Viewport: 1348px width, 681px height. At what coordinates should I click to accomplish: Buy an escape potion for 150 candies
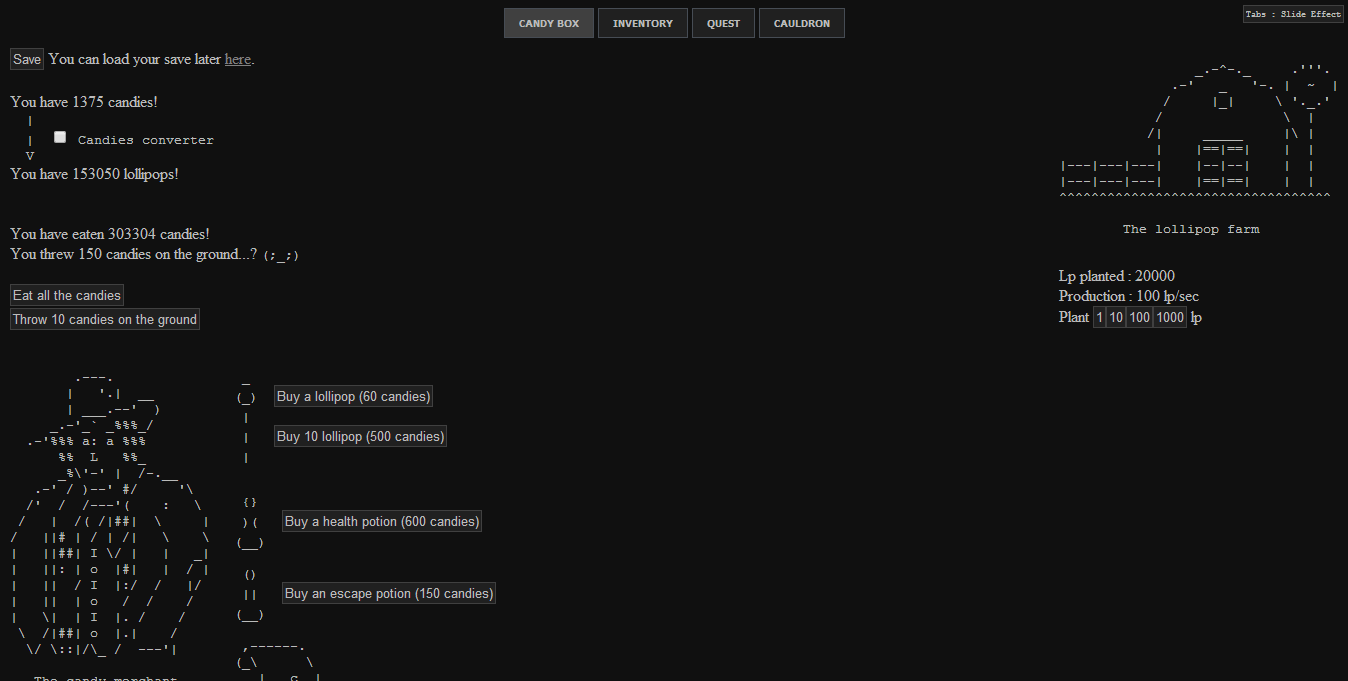[389, 593]
